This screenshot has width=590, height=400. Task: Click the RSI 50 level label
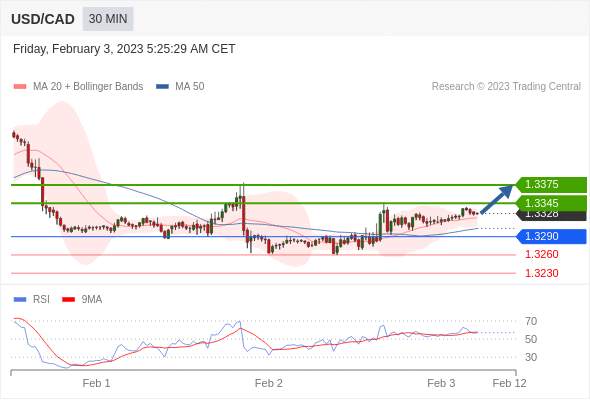531,339
